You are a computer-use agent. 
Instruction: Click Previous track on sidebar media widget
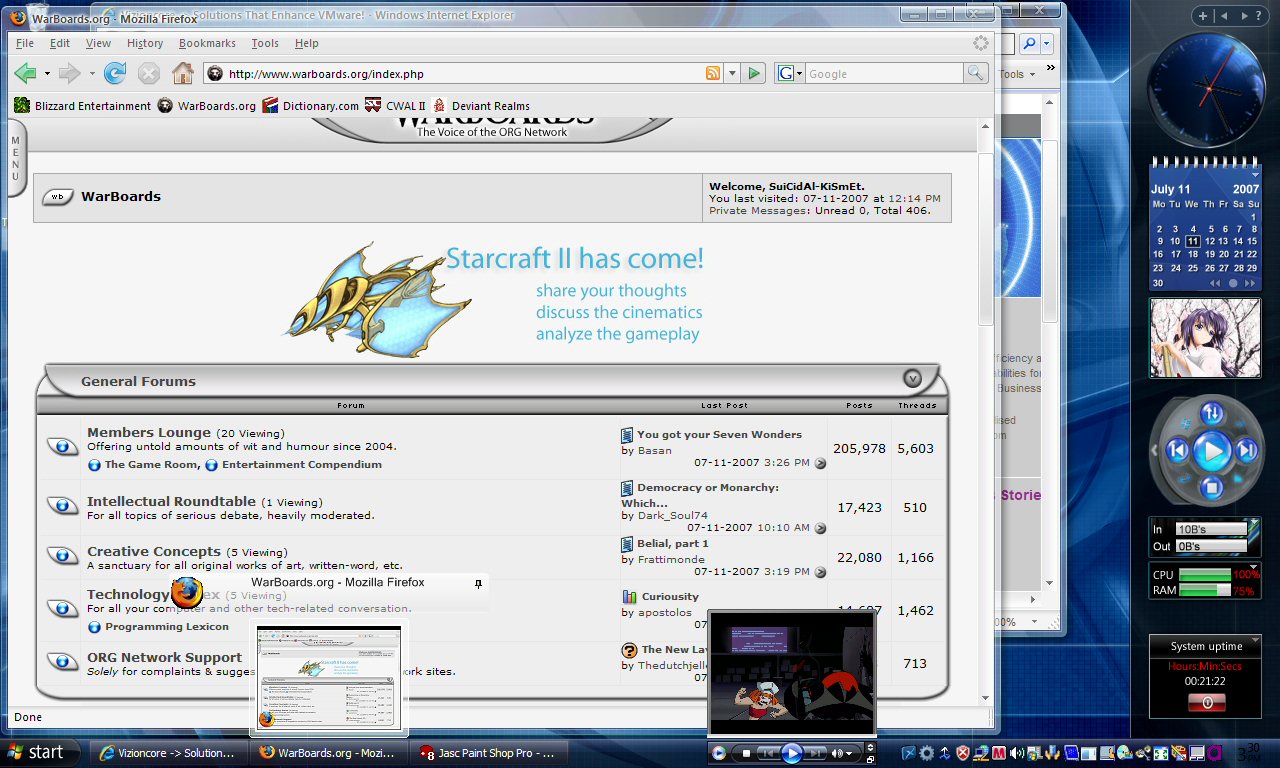(1177, 451)
